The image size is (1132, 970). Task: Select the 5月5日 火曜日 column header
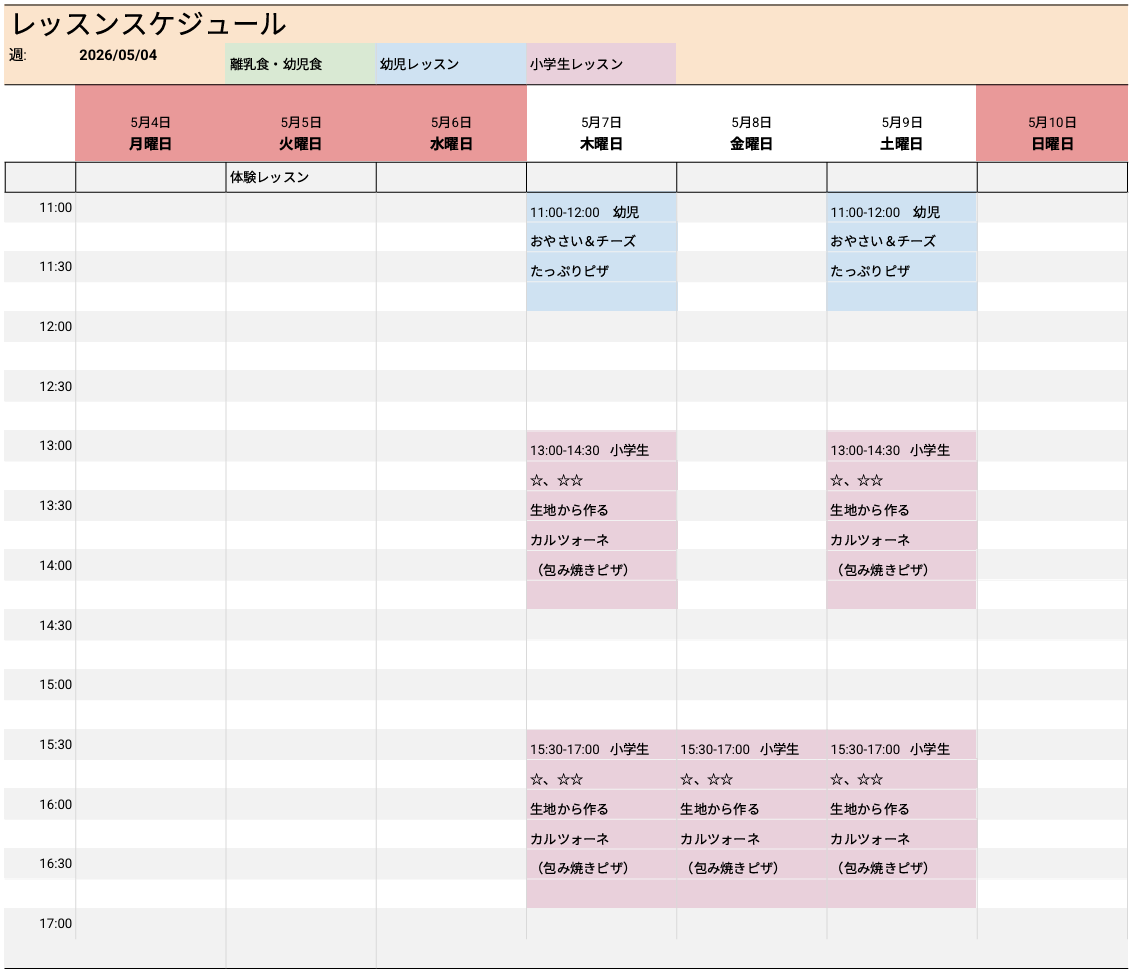[x=300, y=133]
